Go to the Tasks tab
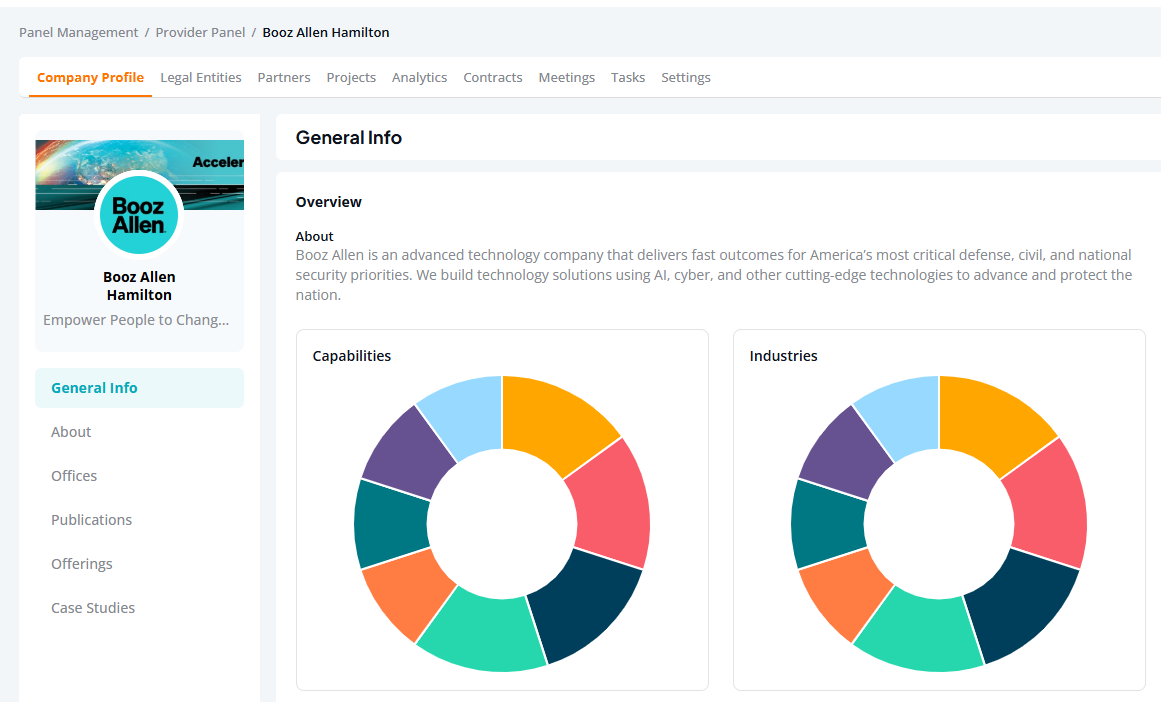The height and width of the screenshot is (702, 1161). pos(628,78)
